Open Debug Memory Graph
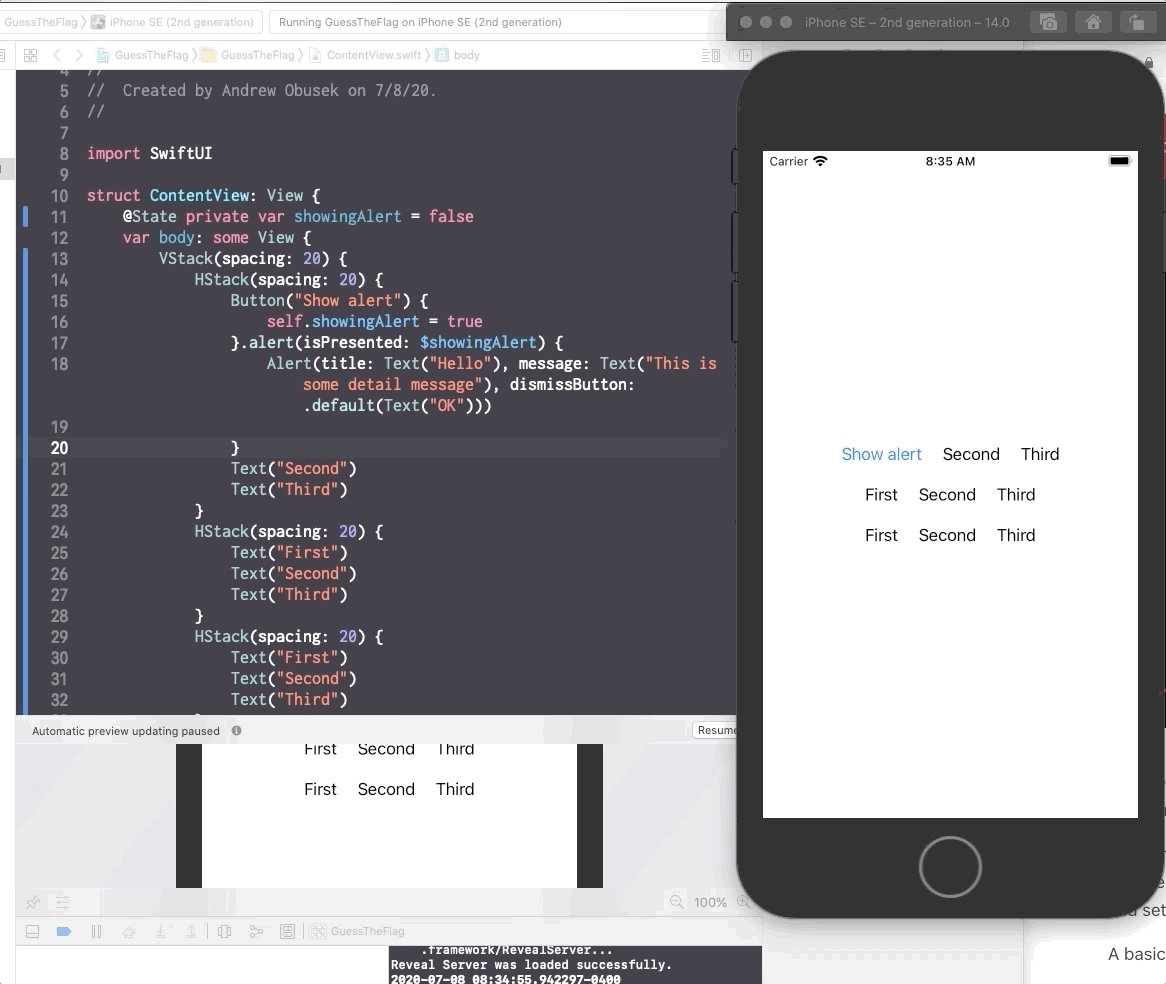The image size is (1166, 984). (x=256, y=931)
